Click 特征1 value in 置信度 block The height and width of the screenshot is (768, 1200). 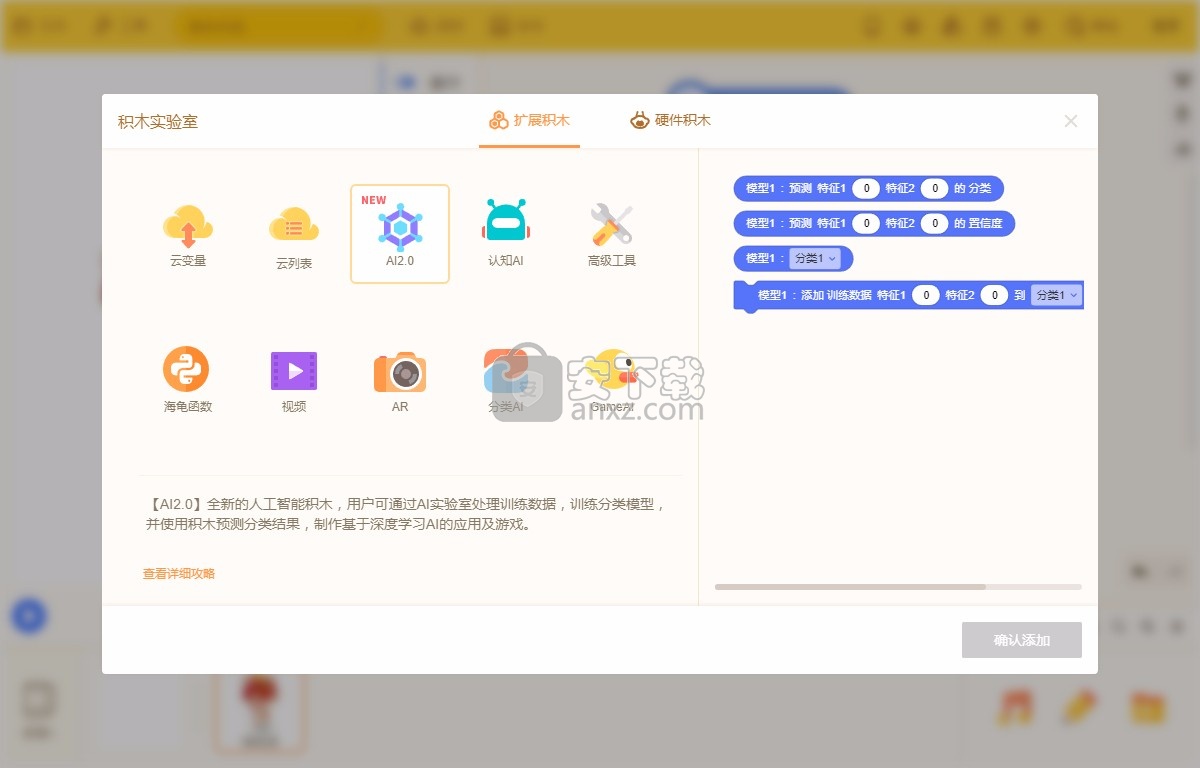coord(866,223)
